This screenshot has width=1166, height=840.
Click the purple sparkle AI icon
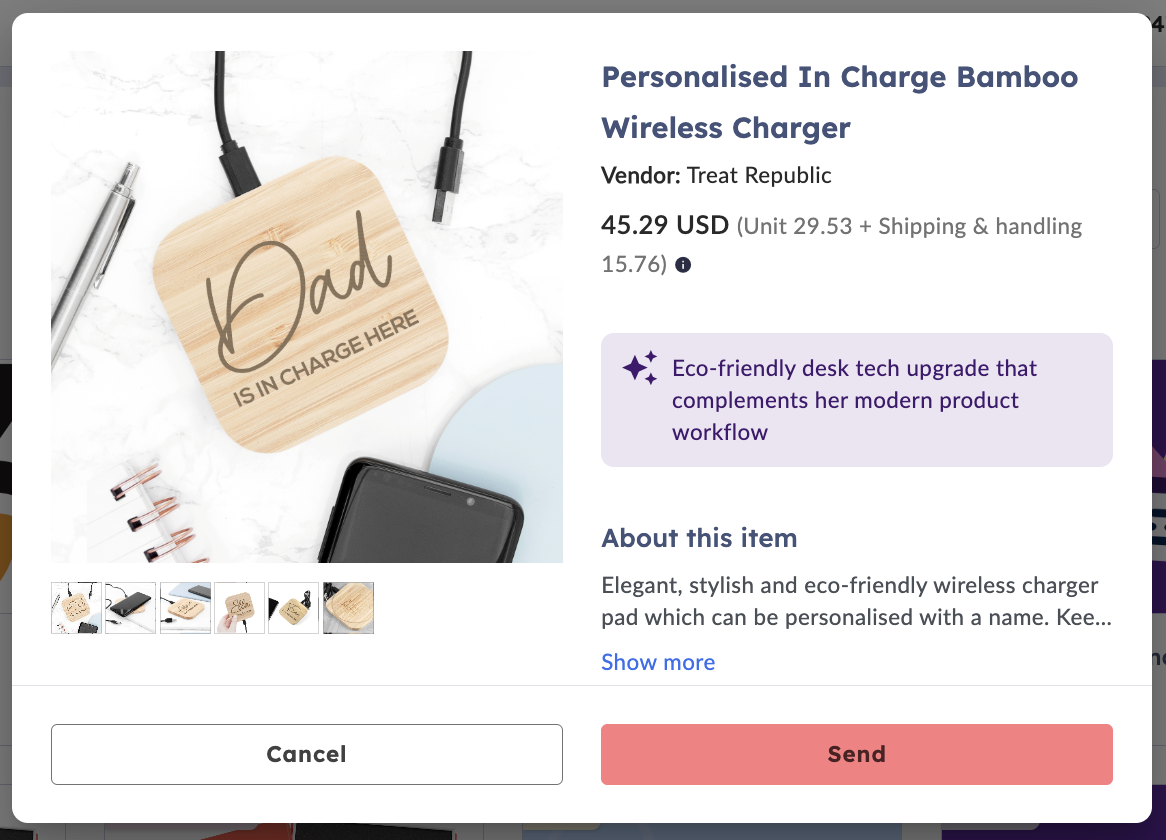[x=640, y=368]
